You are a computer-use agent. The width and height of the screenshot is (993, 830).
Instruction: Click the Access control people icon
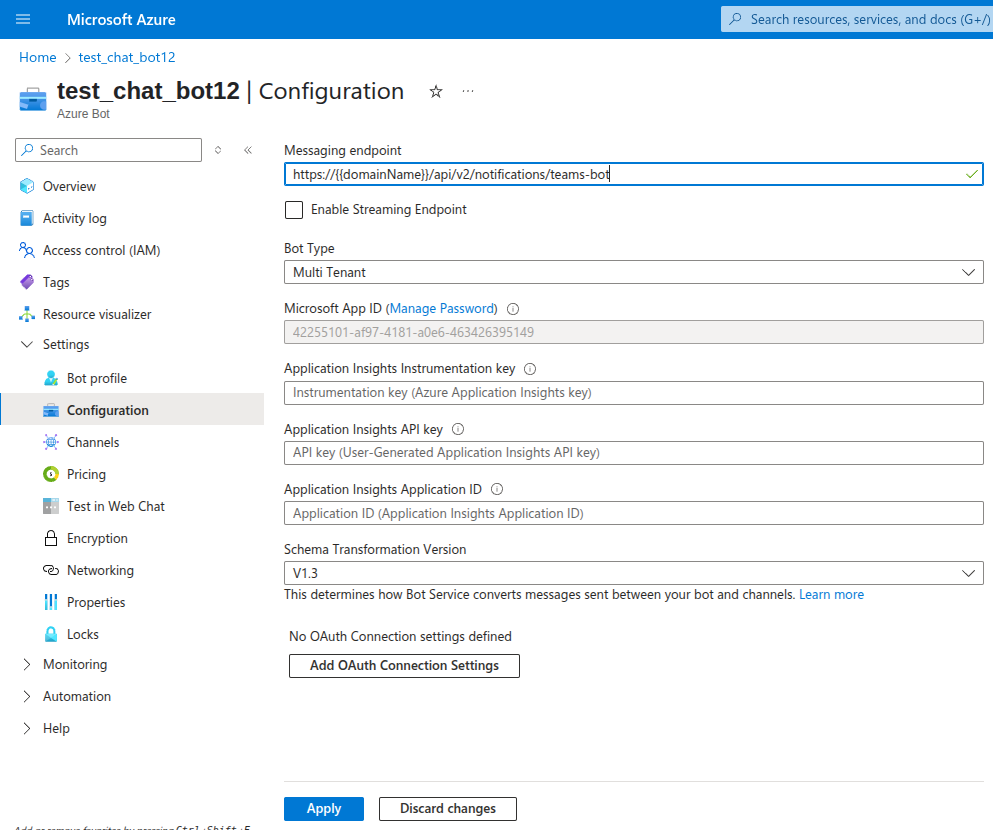27,250
